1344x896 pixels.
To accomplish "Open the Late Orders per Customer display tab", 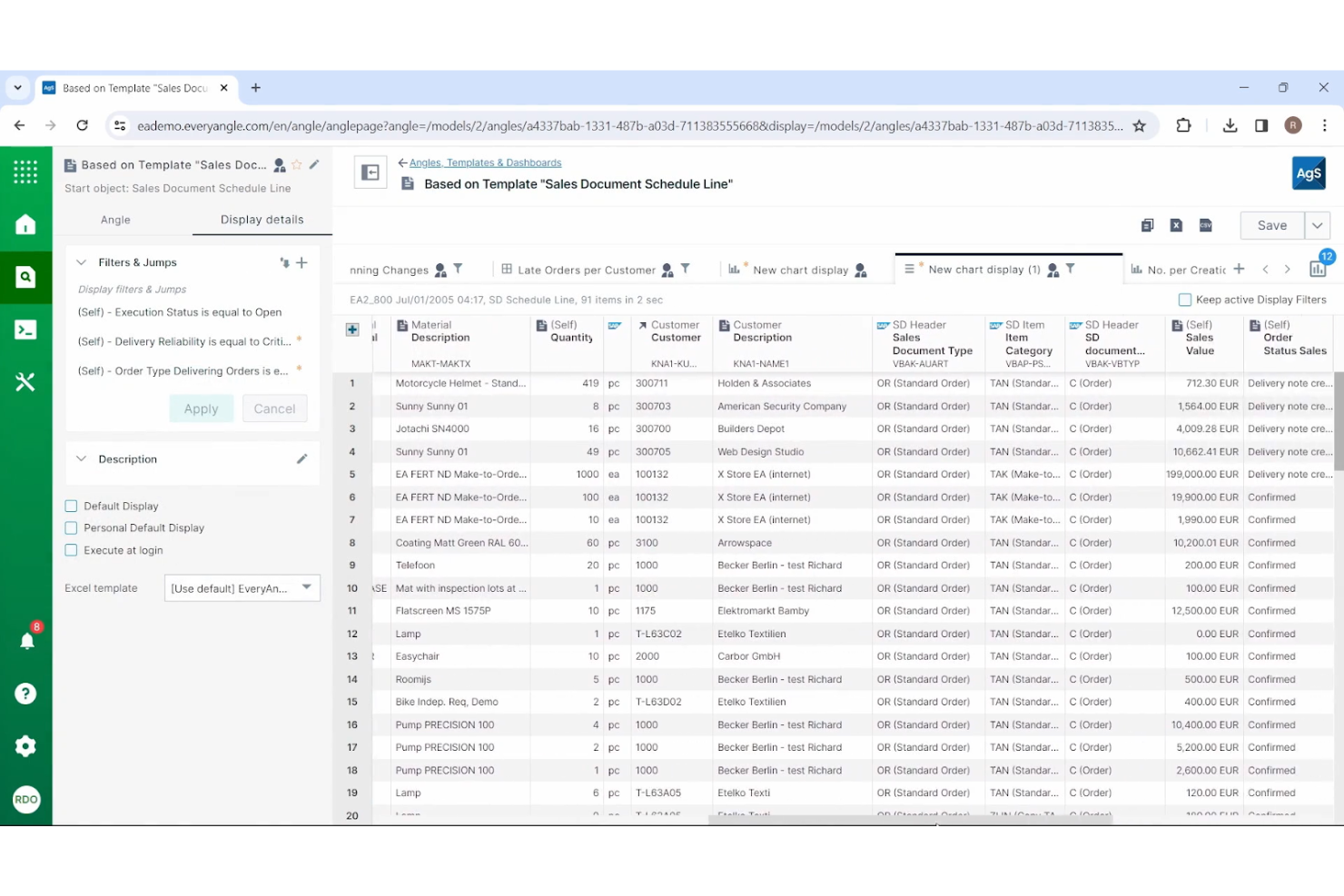I will 586,271.
